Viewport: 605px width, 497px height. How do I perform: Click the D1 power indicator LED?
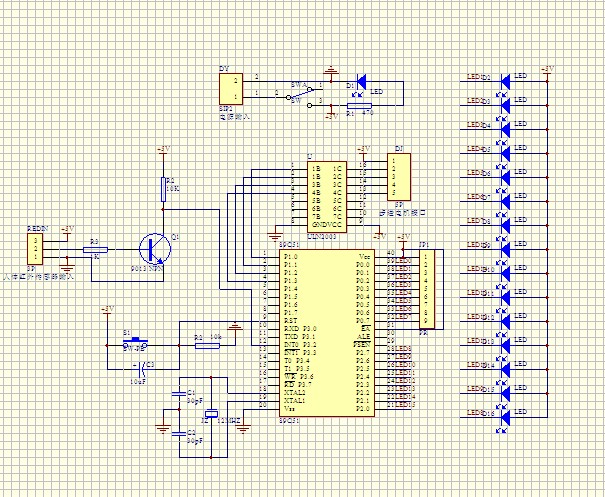coord(361,82)
